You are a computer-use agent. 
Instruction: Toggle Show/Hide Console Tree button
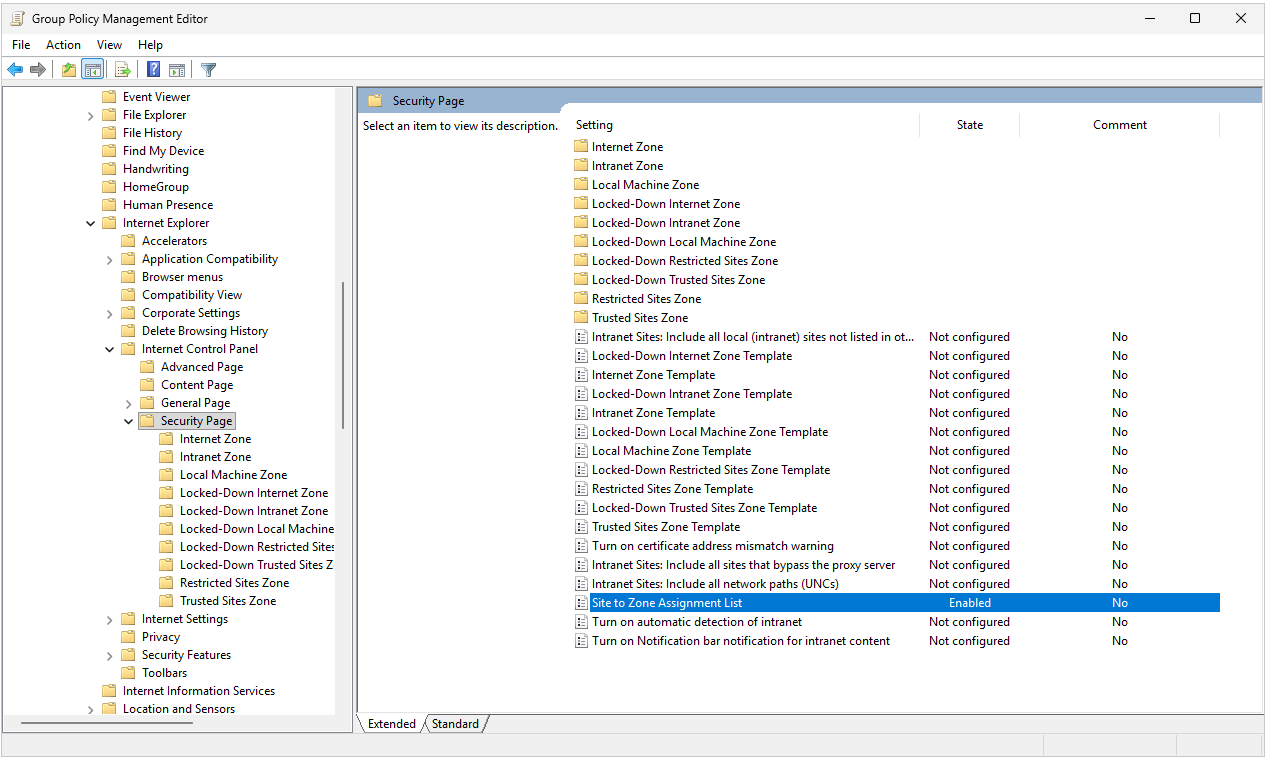coord(93,70)
